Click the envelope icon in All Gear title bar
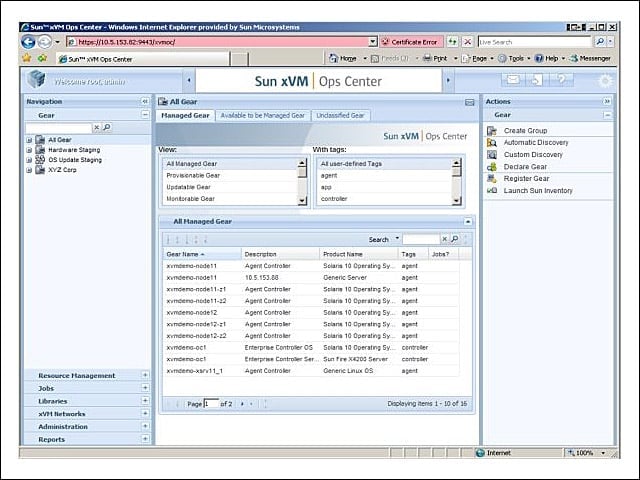Screen dimensions: 640x480 point(470,102)
